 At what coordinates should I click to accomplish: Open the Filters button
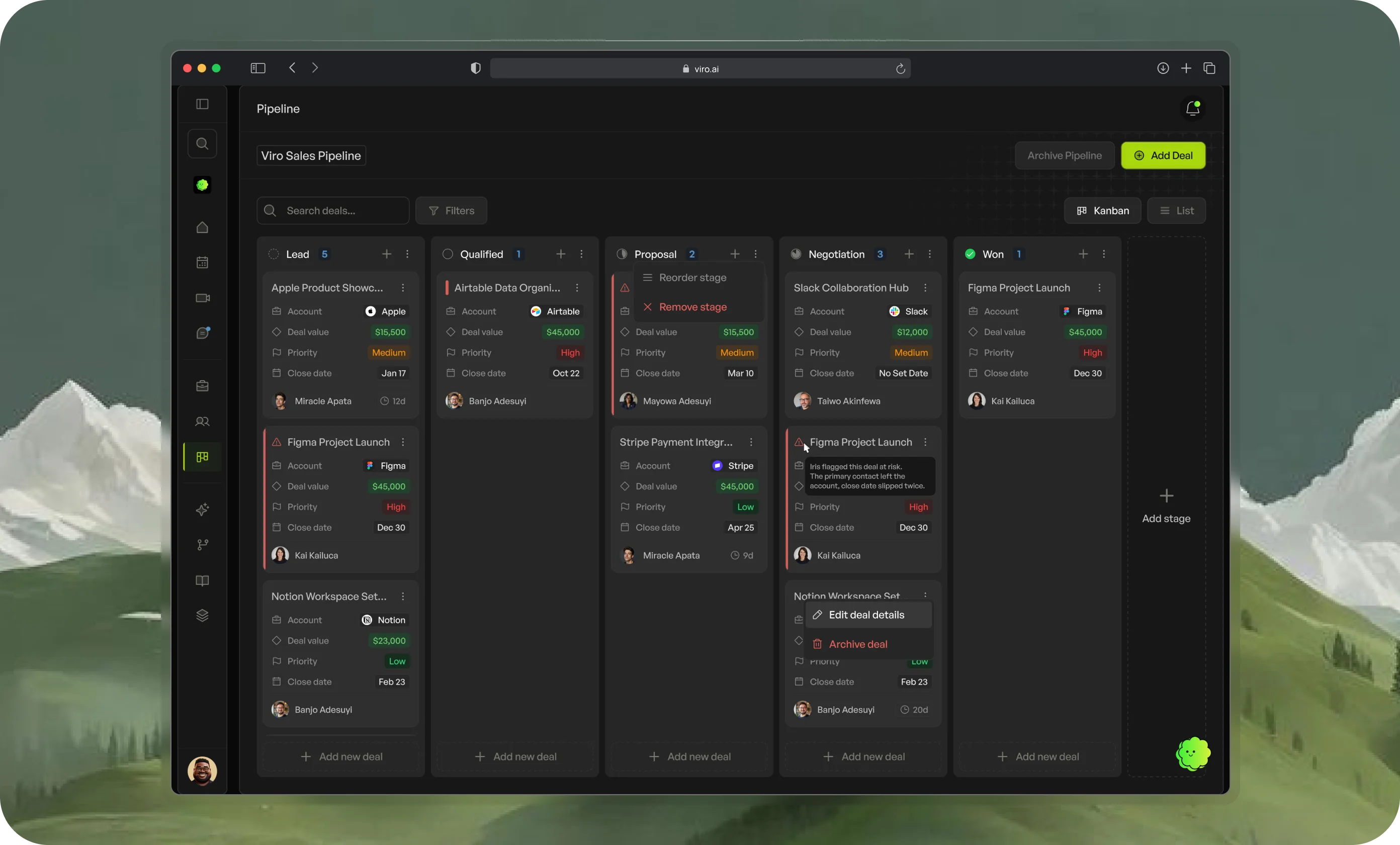451,211
